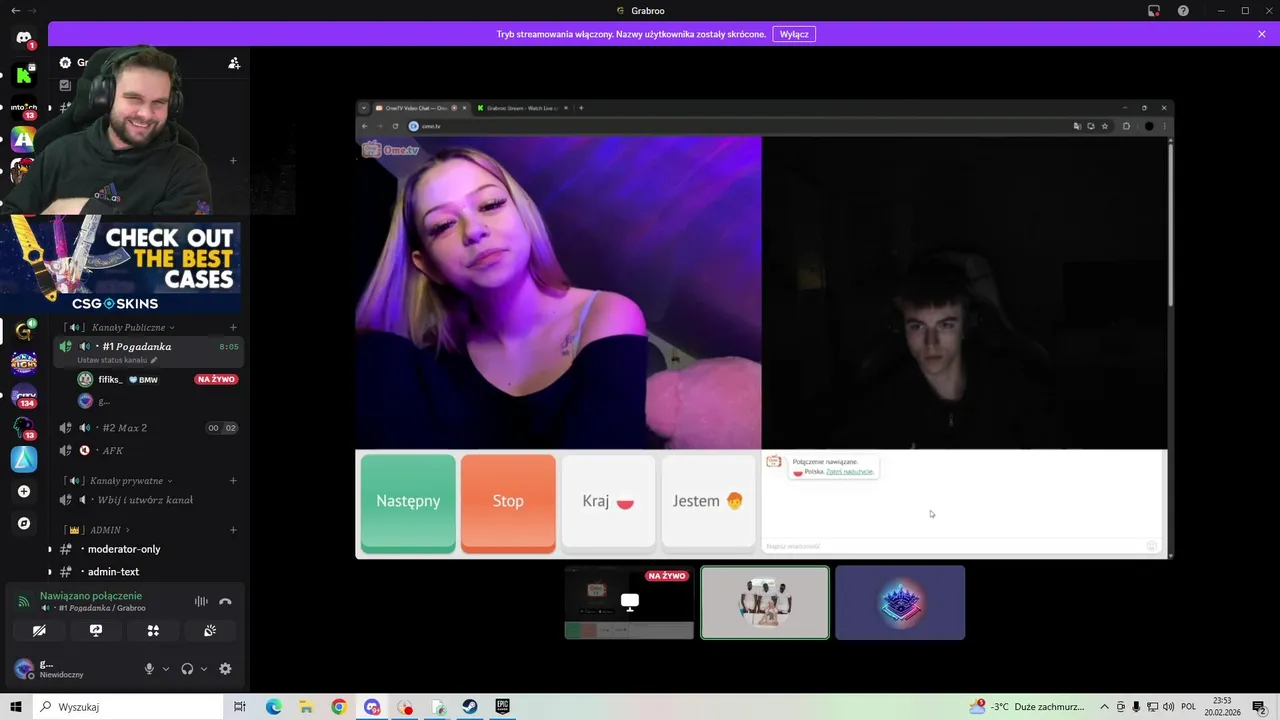Open the notification center with 2 alerts
This screenshot has width=1280, height=720.
click(x=1259, y=707)
